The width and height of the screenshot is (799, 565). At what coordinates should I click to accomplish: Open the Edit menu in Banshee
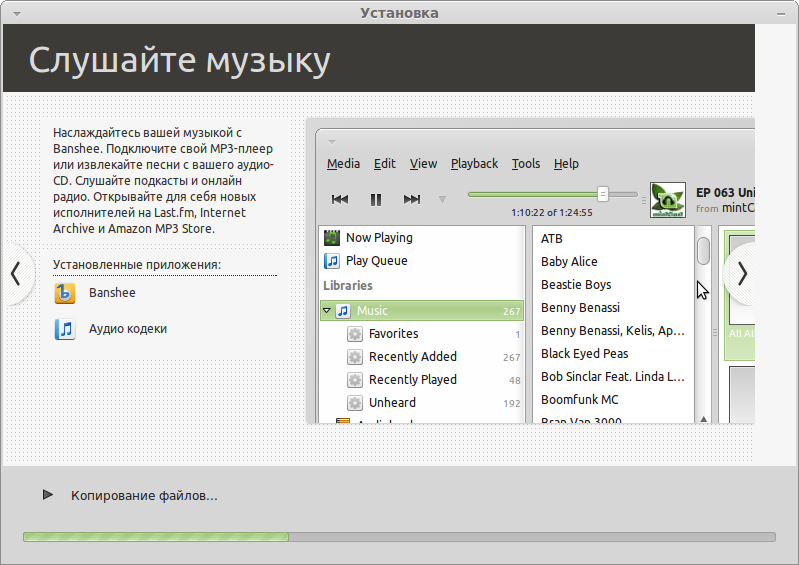point(385,164)
